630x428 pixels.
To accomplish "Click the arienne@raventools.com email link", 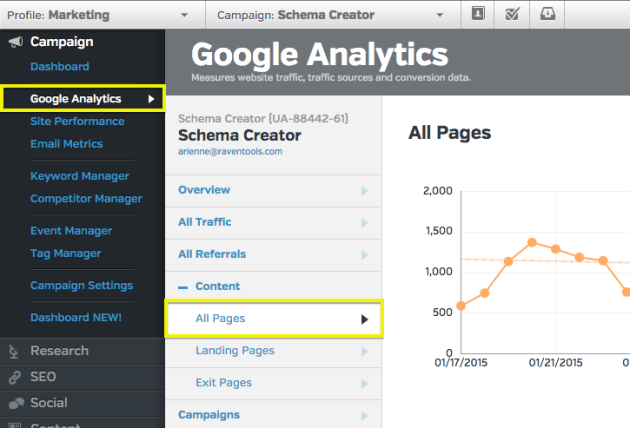I will 230,152.
